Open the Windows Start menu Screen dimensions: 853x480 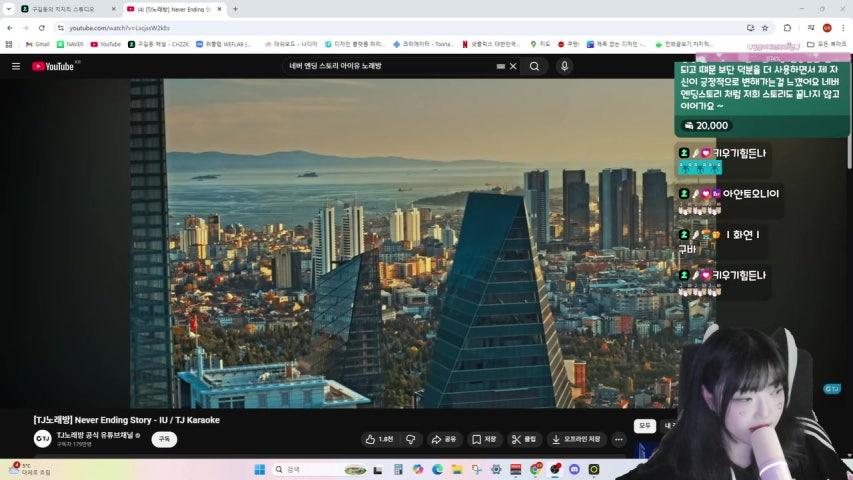(x=260, y=469)
